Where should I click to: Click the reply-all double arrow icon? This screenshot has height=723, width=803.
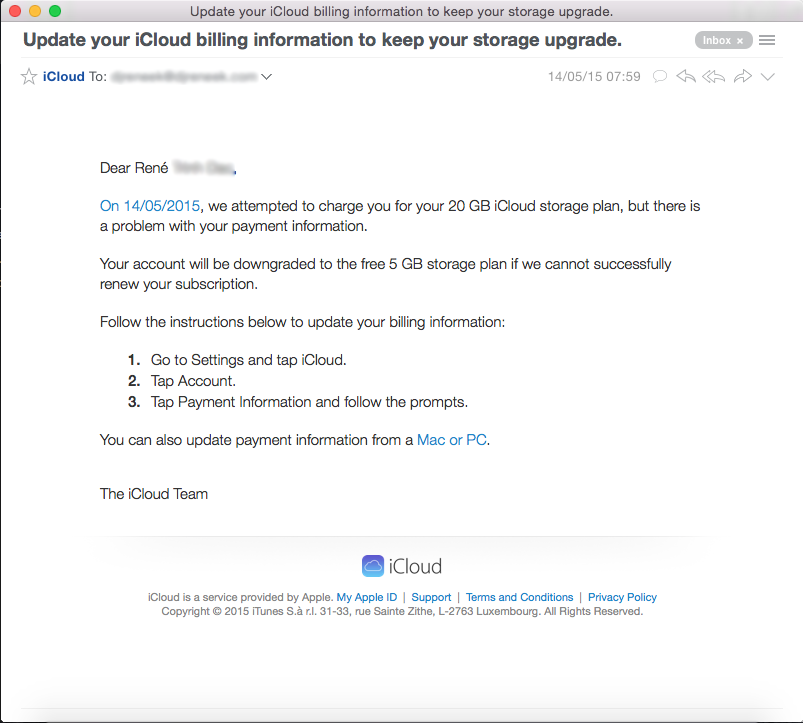click(x=713, y=77)
